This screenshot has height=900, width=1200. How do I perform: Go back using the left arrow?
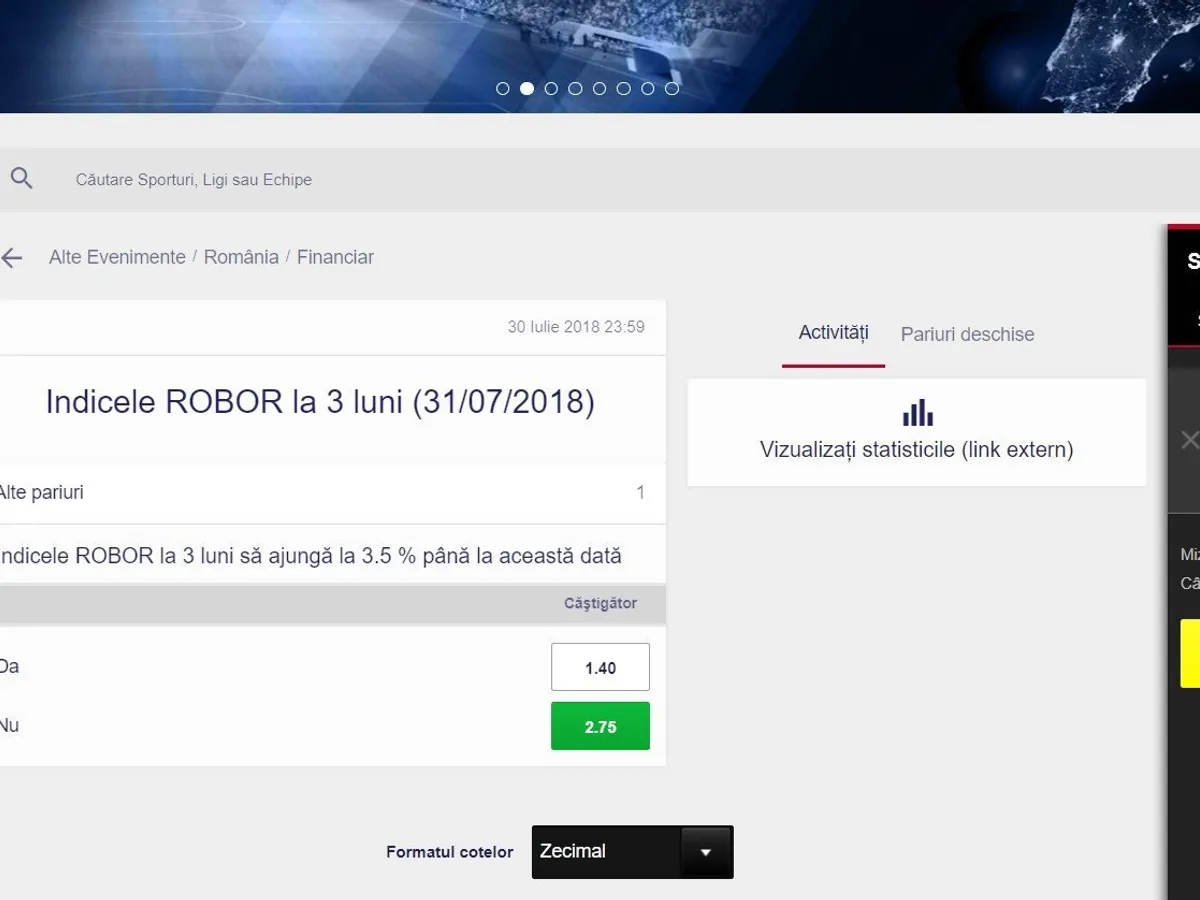[12, 258]
